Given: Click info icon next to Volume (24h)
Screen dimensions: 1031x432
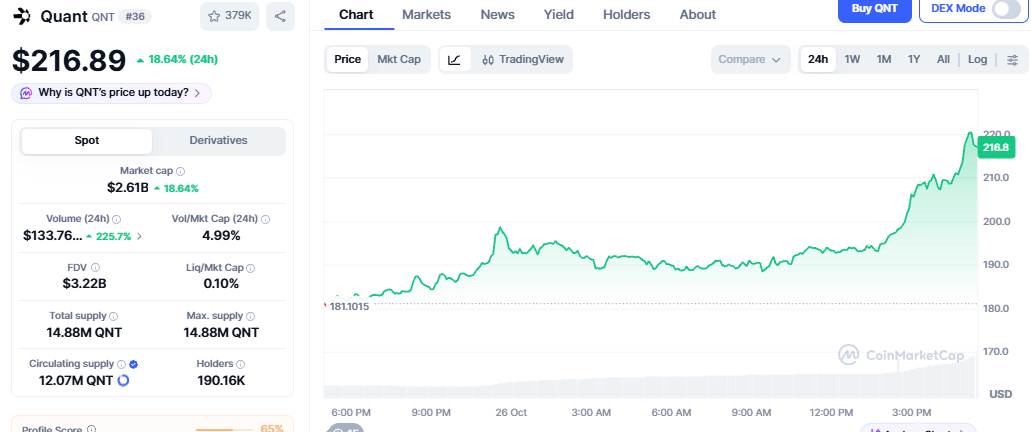Looking at the screenshot, I should click(x=116, y=219).
